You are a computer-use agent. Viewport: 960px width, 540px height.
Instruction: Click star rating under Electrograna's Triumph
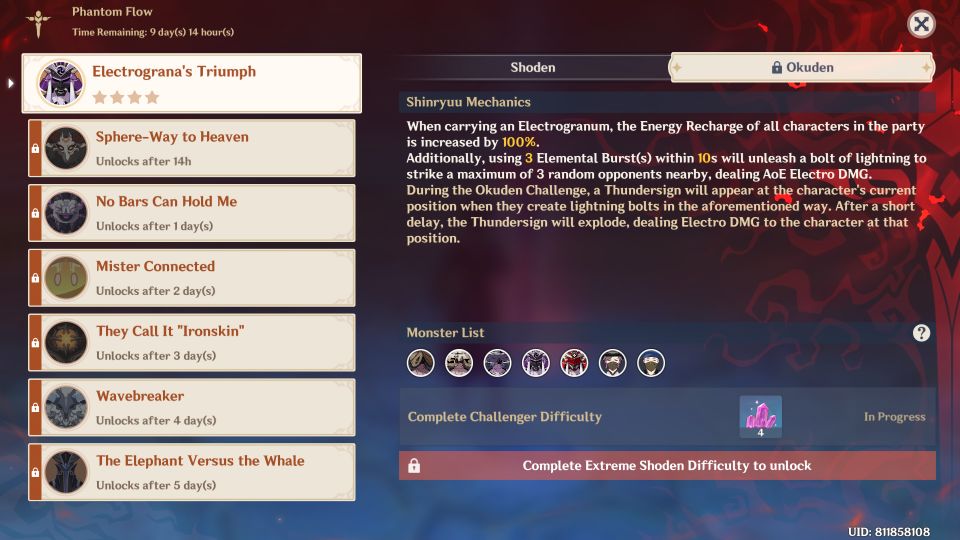coord(126,97)
